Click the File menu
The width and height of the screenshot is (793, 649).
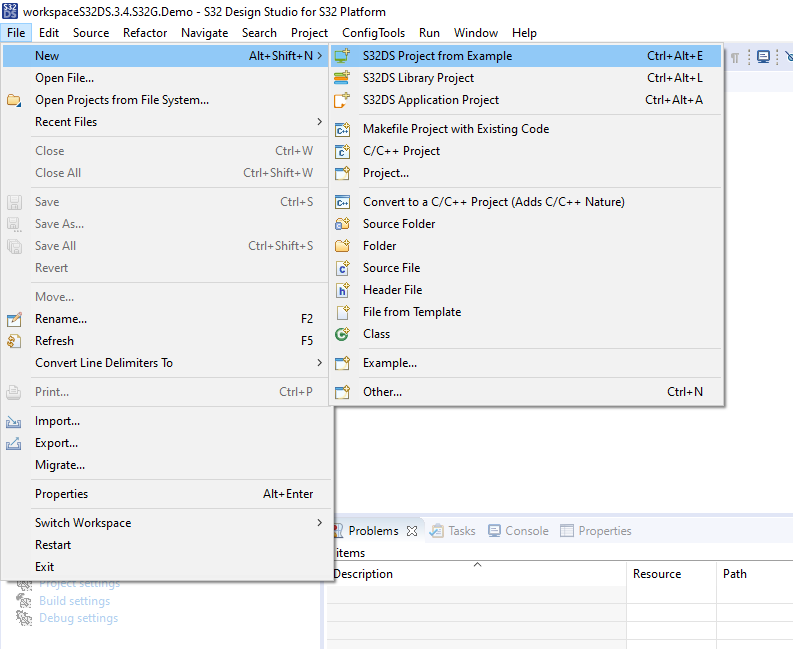(x=16, y=33)
